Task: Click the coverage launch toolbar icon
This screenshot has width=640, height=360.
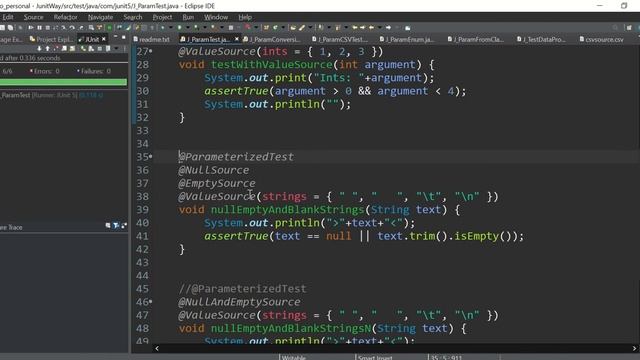Action: (x=196, y=27)
